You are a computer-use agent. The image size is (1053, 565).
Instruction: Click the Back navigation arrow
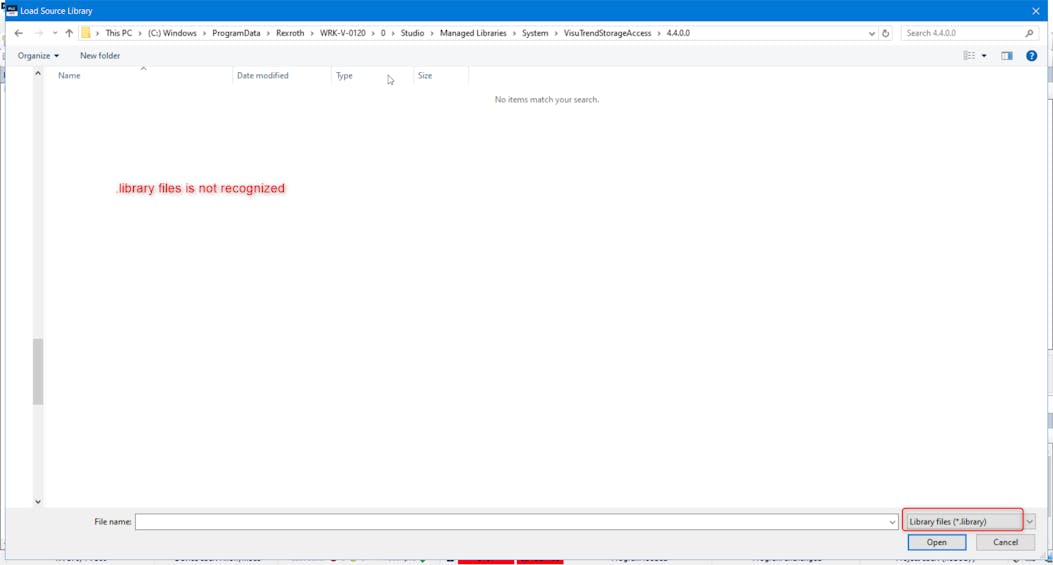point(18,33)
